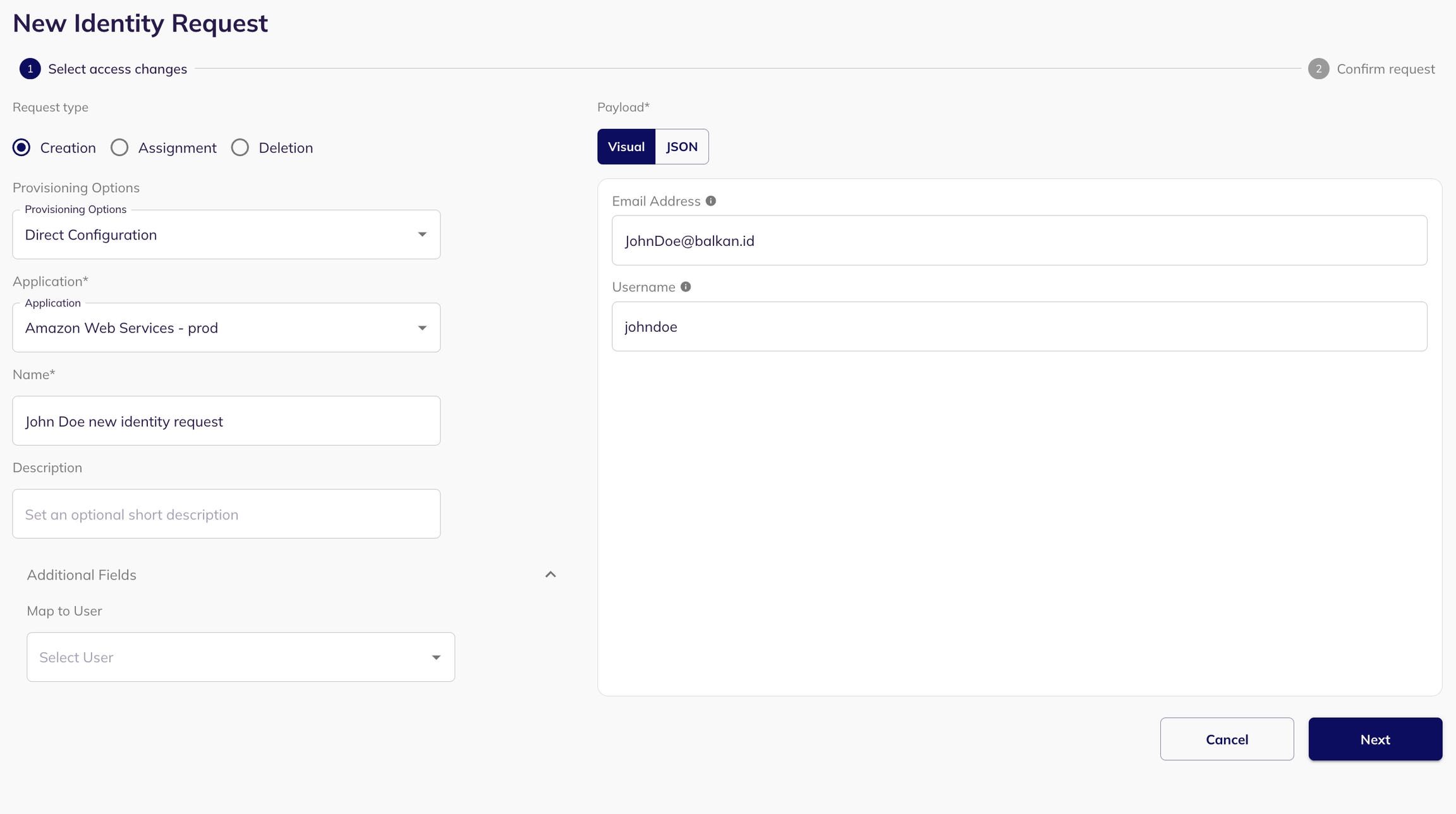Click step 1 circle in stepper
The width and height of the screenshot is (1456, 814).
tap(30, 69)
